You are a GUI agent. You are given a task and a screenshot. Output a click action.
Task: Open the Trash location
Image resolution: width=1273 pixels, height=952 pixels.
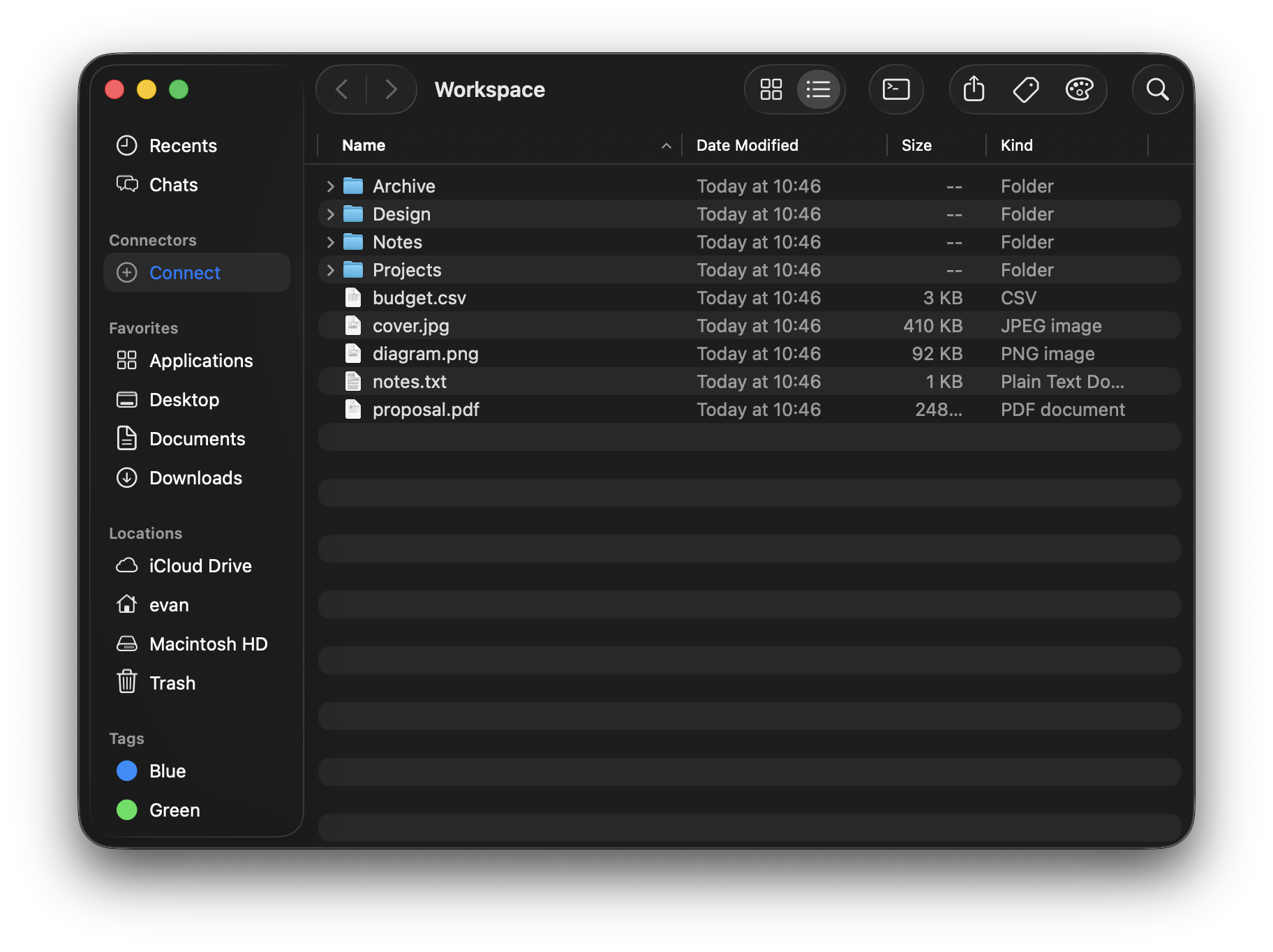(x=196, y=683)
